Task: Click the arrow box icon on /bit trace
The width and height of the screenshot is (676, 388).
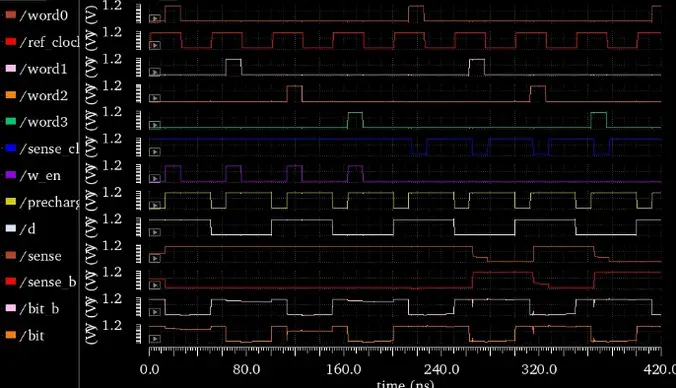Action: (x=155, y=338)
